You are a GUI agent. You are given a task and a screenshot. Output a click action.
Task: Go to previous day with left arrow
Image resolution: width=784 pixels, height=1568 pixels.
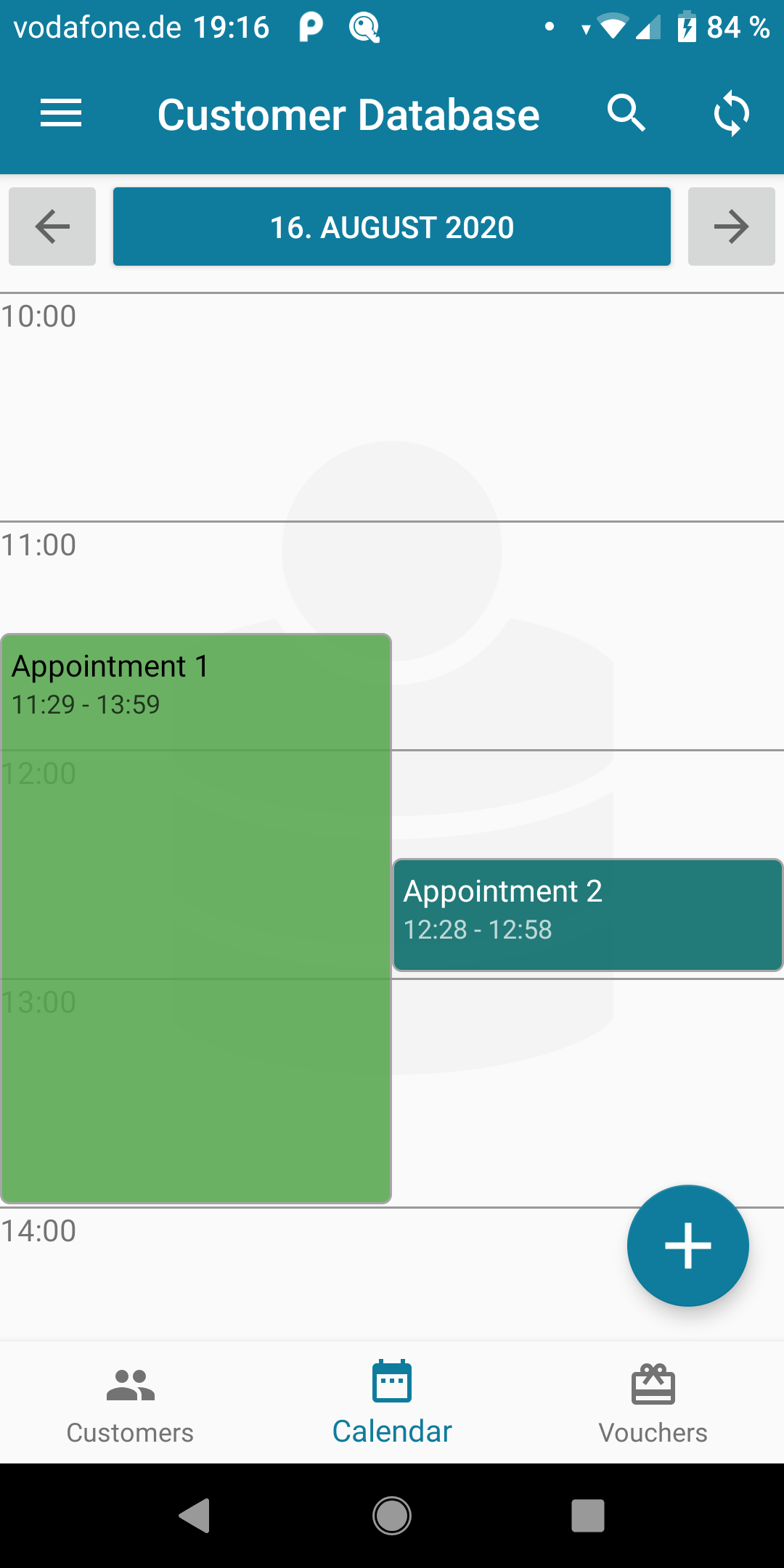click(x=52, y=226)
